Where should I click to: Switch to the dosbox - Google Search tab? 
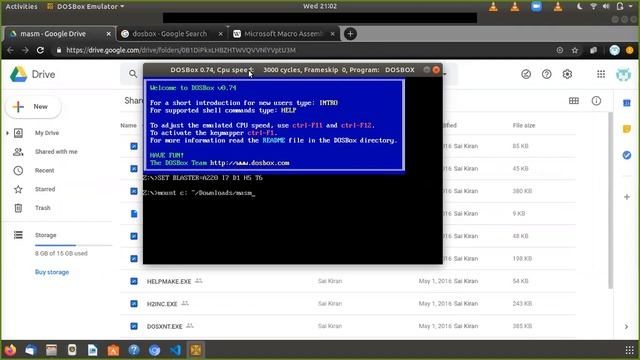click(x=170, y=34)
